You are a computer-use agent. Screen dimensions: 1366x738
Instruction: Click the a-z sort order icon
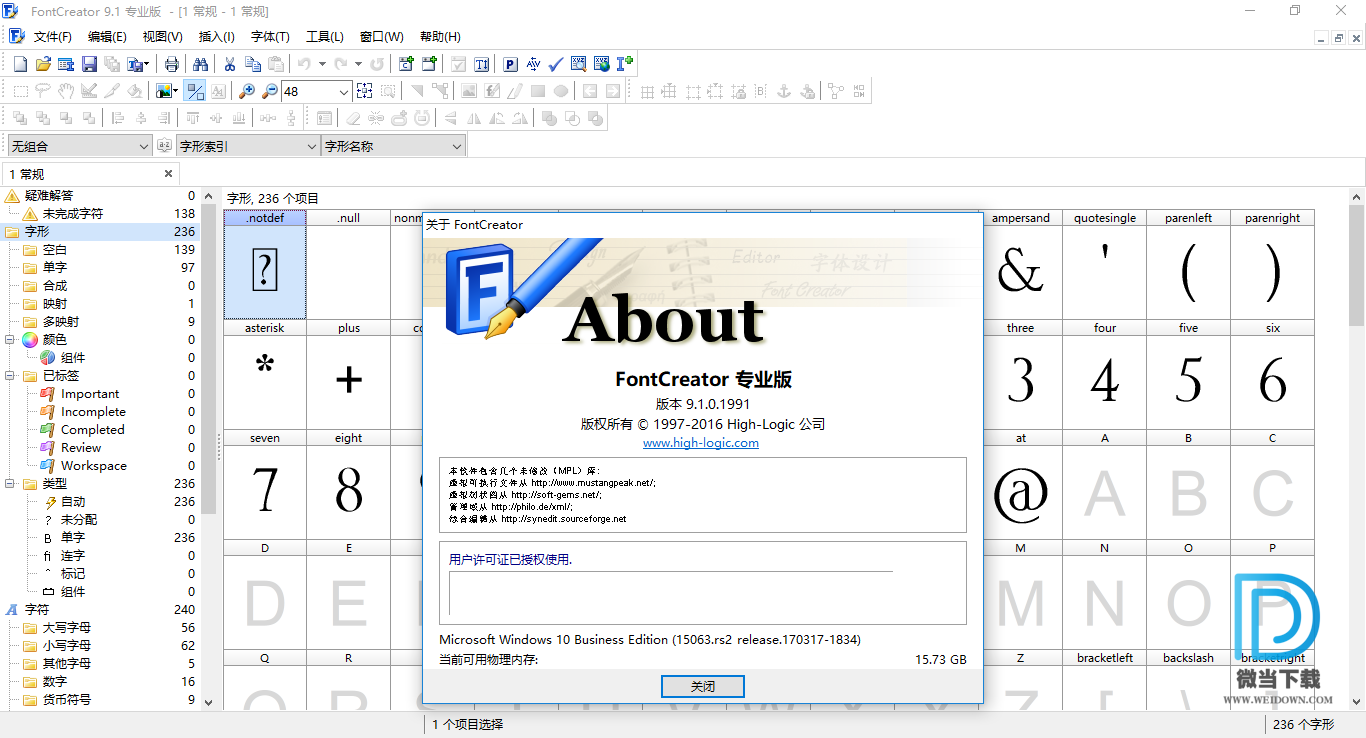pos(165,146)
